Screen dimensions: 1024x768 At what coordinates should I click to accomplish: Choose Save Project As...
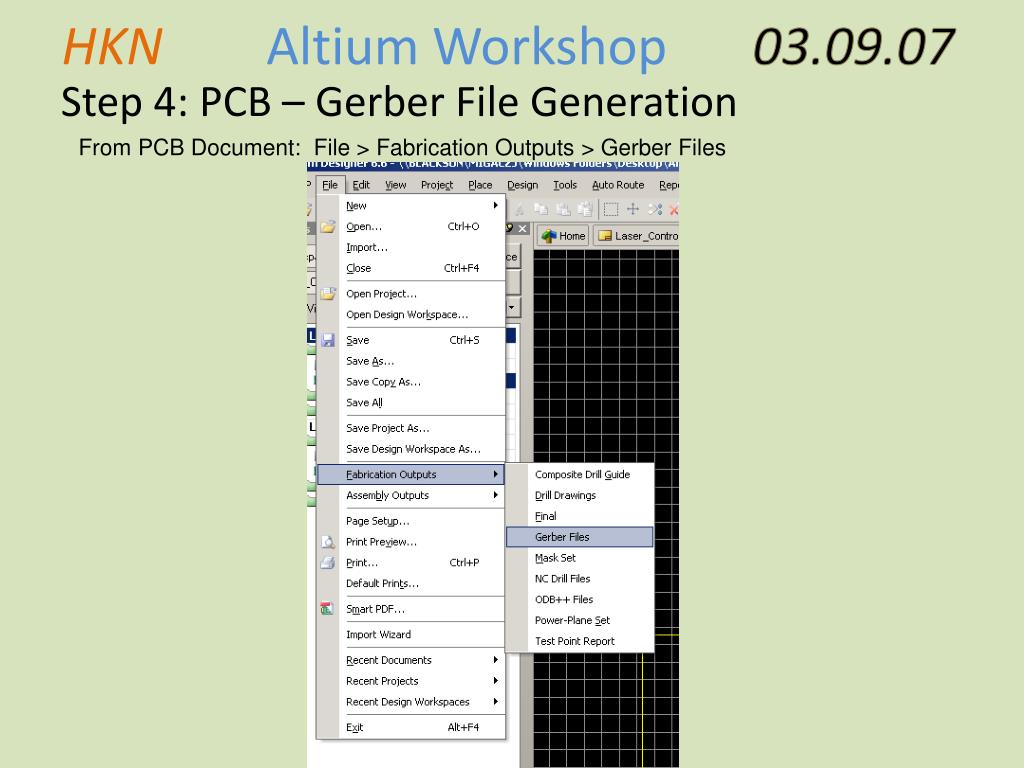pyautogui.click(x=410, y=428)
